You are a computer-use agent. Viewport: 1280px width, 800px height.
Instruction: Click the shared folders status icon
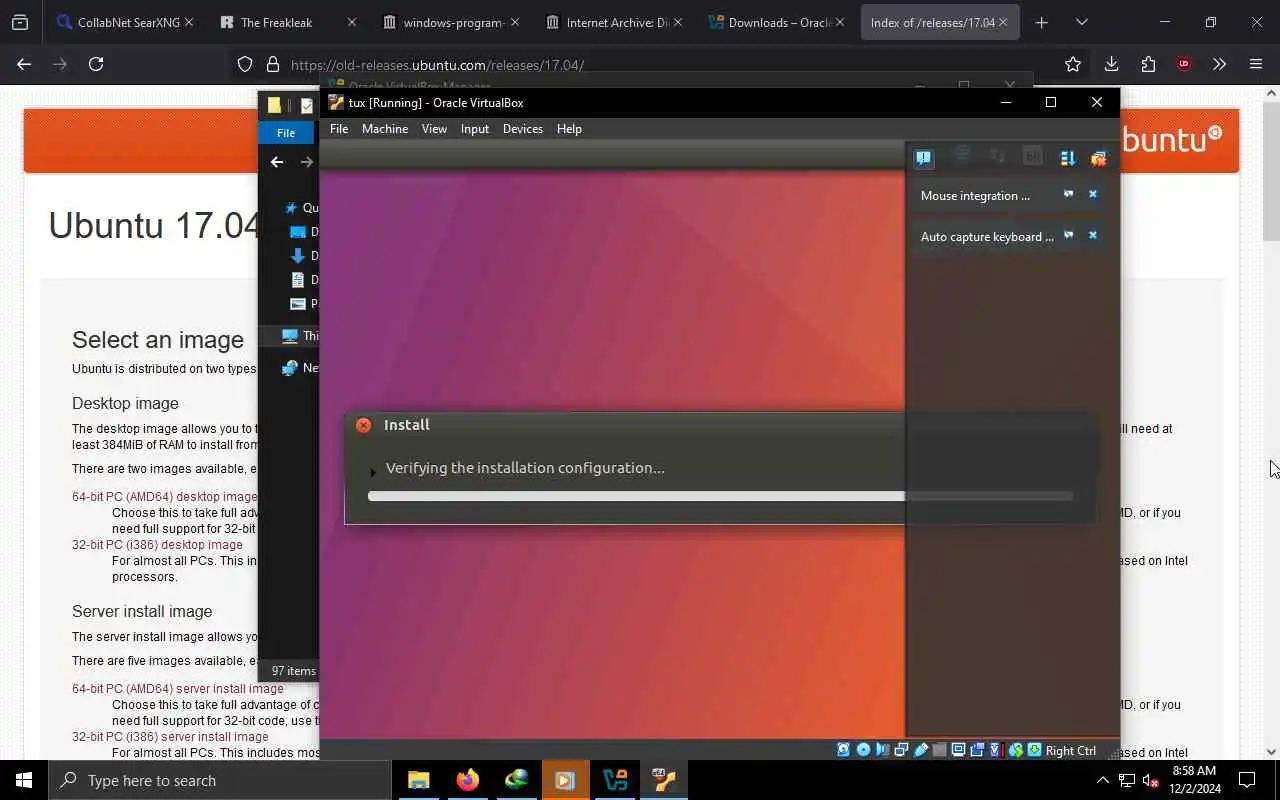(939, 750)
